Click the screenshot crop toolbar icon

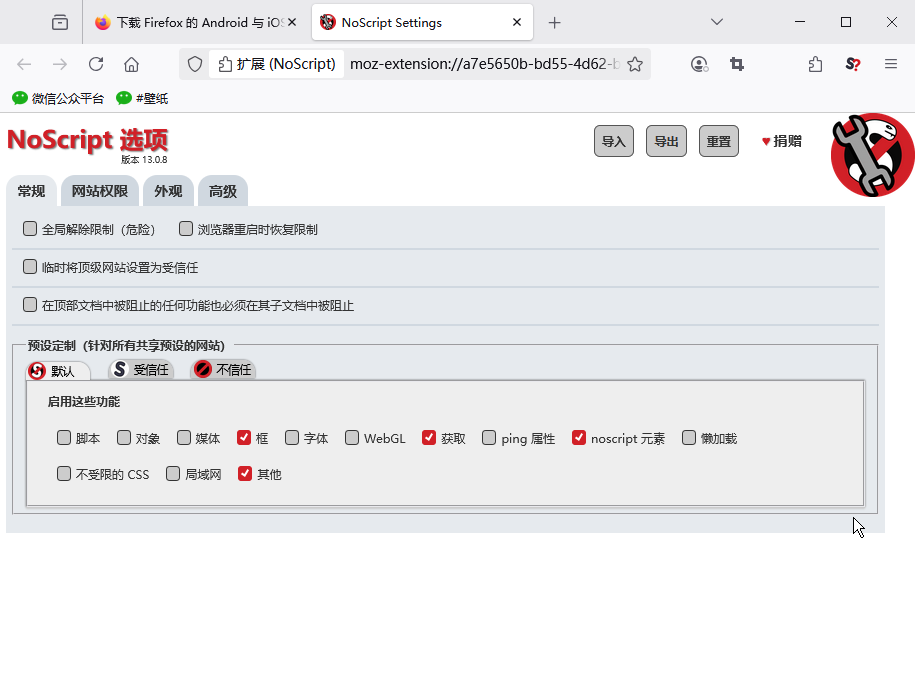click(x=737, y=64)
